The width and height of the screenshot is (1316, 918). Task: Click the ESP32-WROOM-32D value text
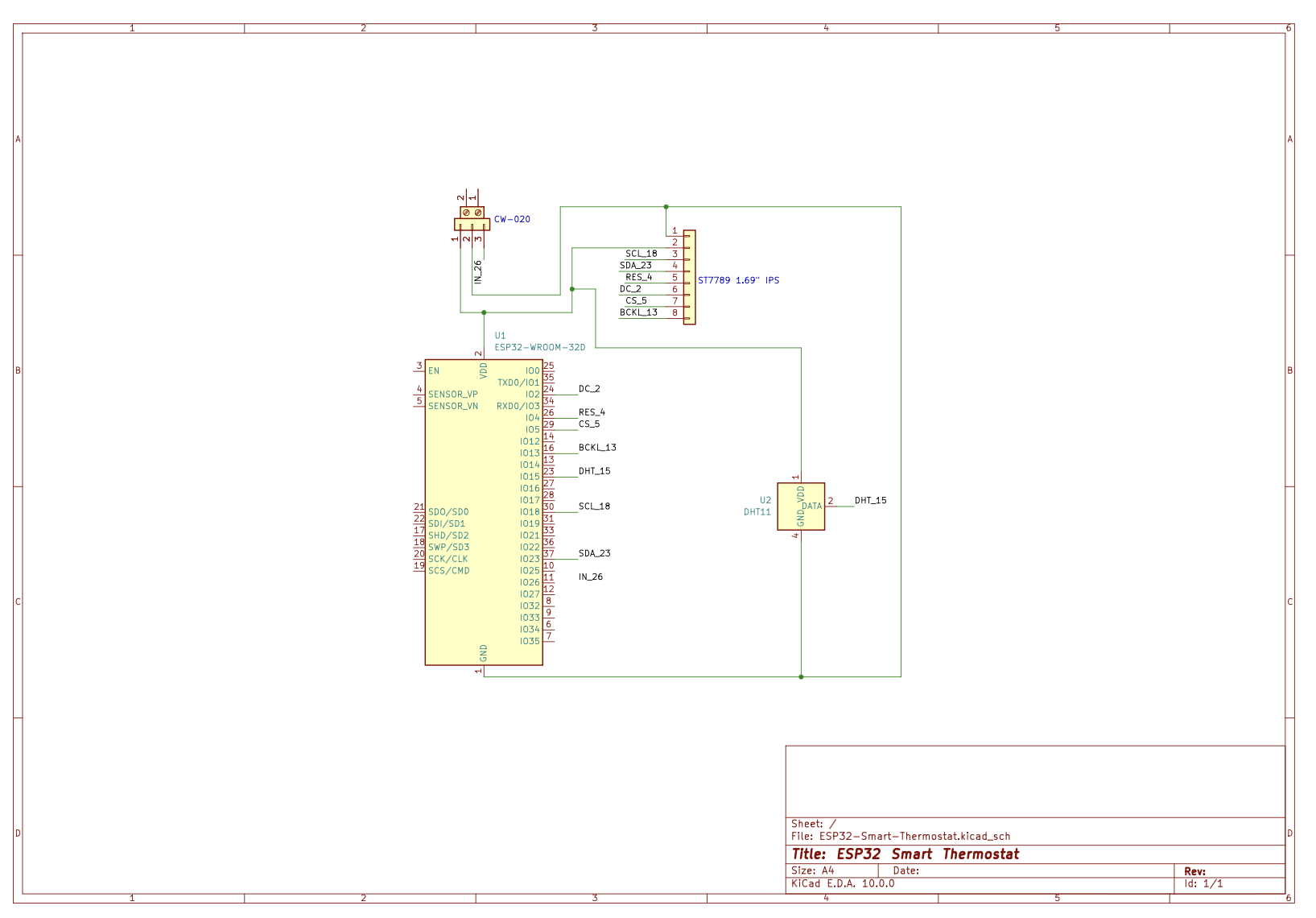pos(540,348)
